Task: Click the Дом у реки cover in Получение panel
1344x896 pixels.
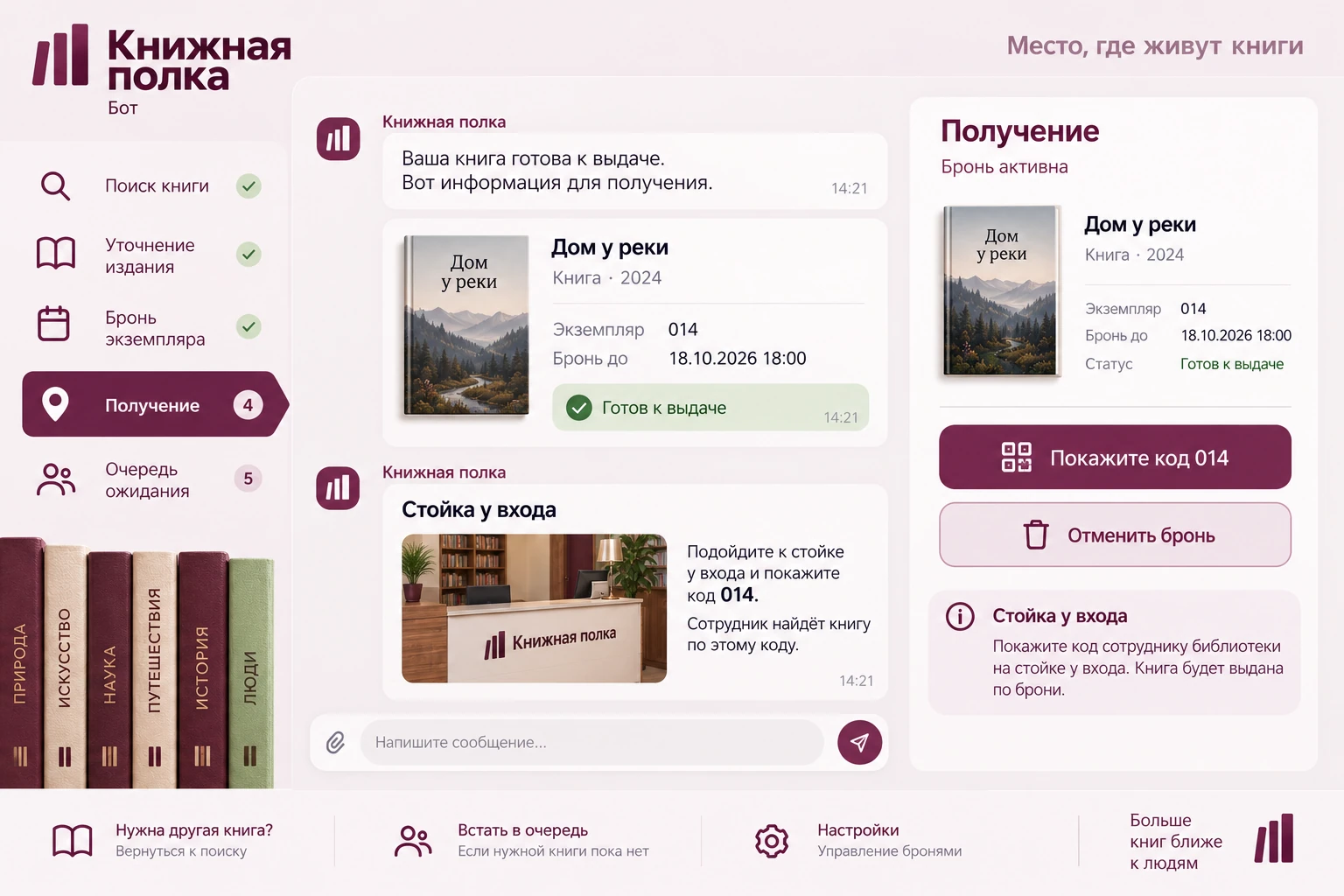Action: pyautogui.click(x=1002, y=291)
